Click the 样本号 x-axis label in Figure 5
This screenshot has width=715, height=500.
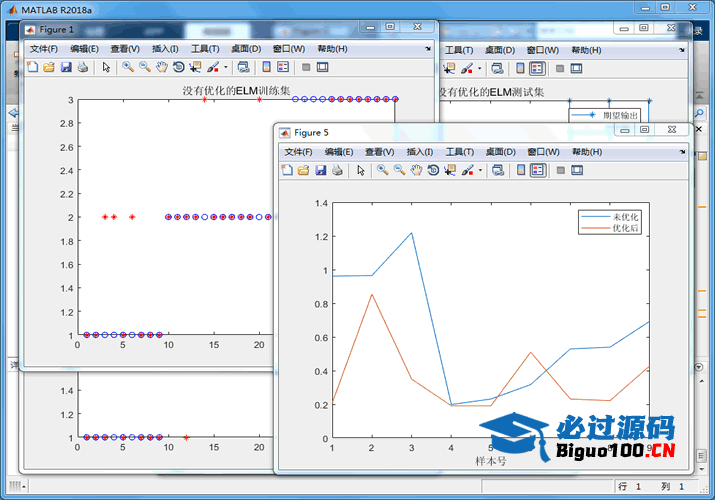click(x=491, y=461)
